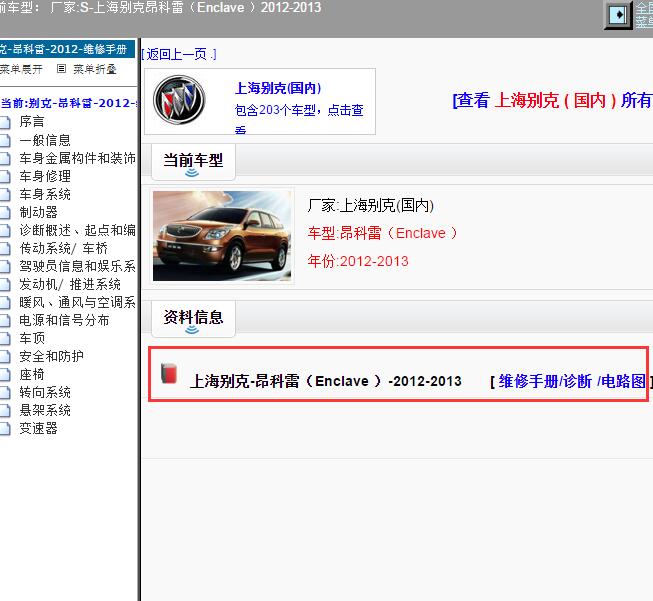Image resolution: width=653 pixels, height=601 pixels.
Task: Select 驾驶员信息和娱乐系 entry
Action: click(x=77, y=266)
